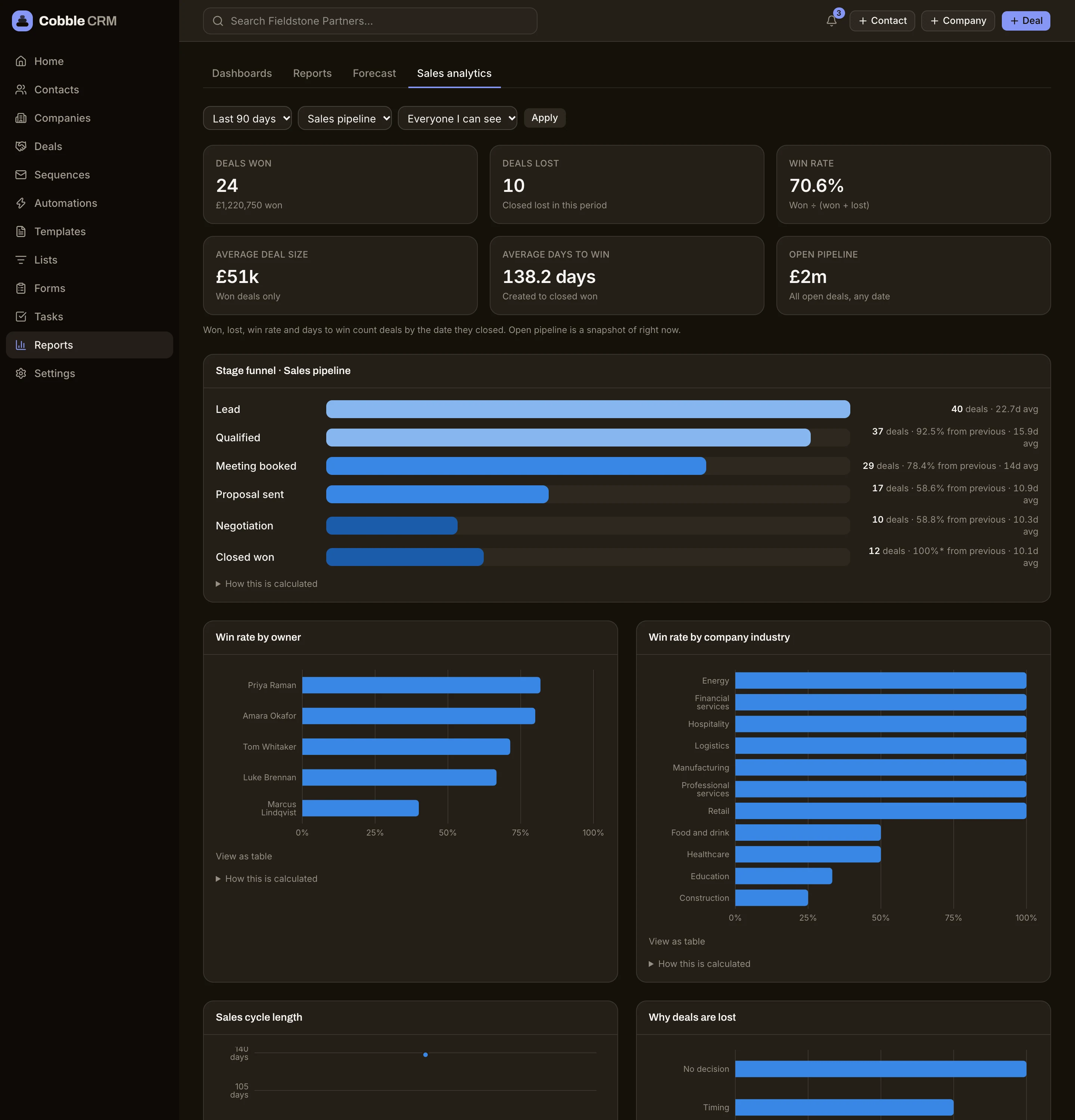Select the Sales analytics tab
Image resolution: width=1075 pixels, height=1120 pixels.
pos(454,73)
